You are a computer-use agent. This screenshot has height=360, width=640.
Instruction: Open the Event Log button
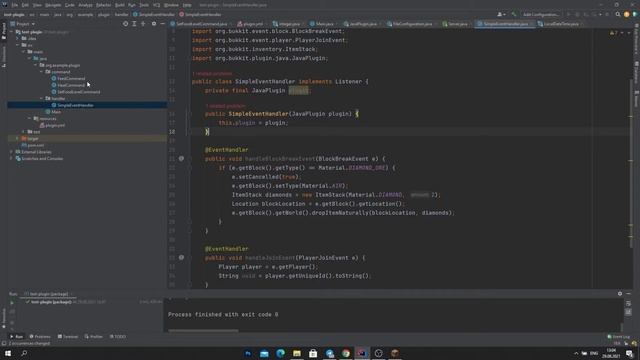point(618,337)
